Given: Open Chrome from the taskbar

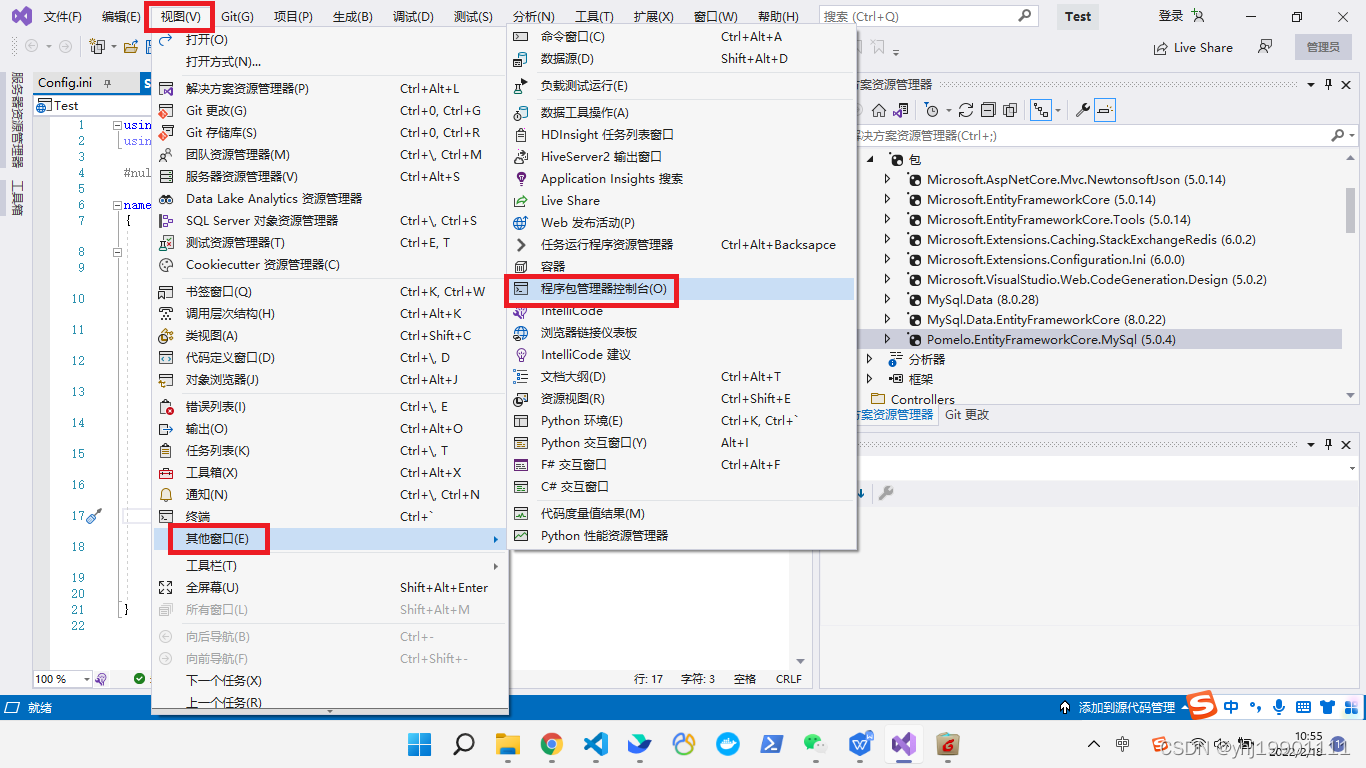Looking at the screenshot, I should point(551,744).
